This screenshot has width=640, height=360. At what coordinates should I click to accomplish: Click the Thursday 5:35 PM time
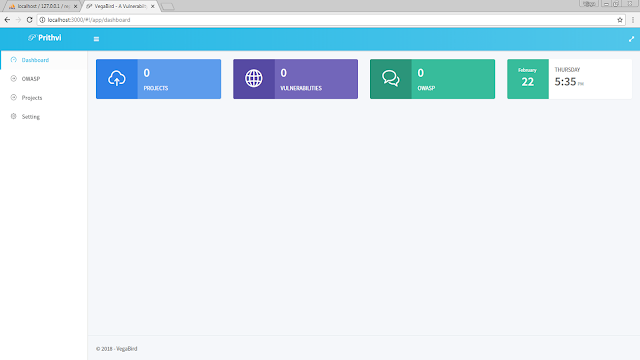569,78
